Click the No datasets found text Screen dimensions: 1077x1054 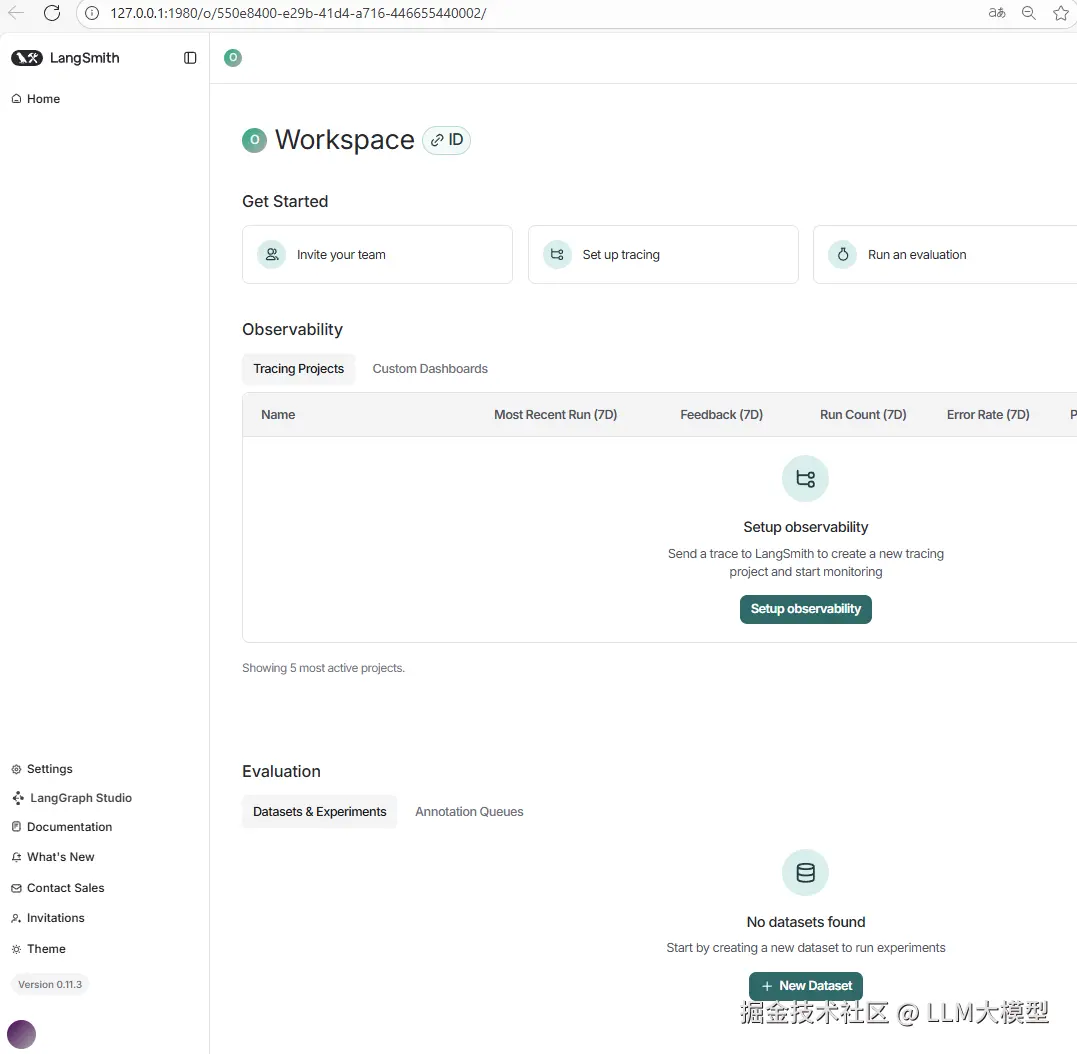coord(806,922)
